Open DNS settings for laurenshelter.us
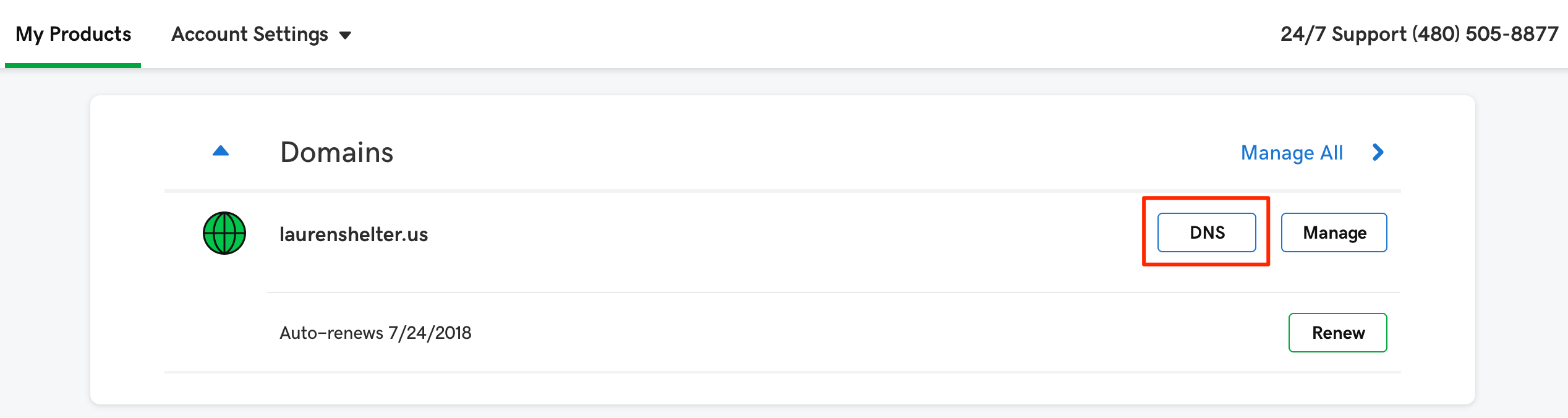 (1206, 232)
